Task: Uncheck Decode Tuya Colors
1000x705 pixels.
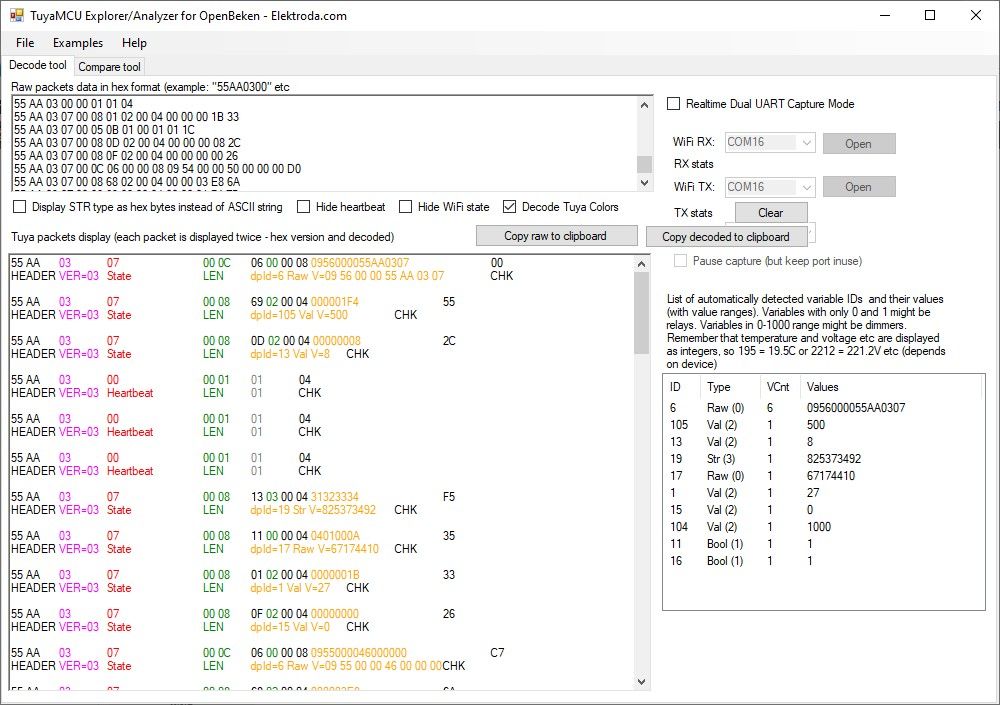Action: 510,207
